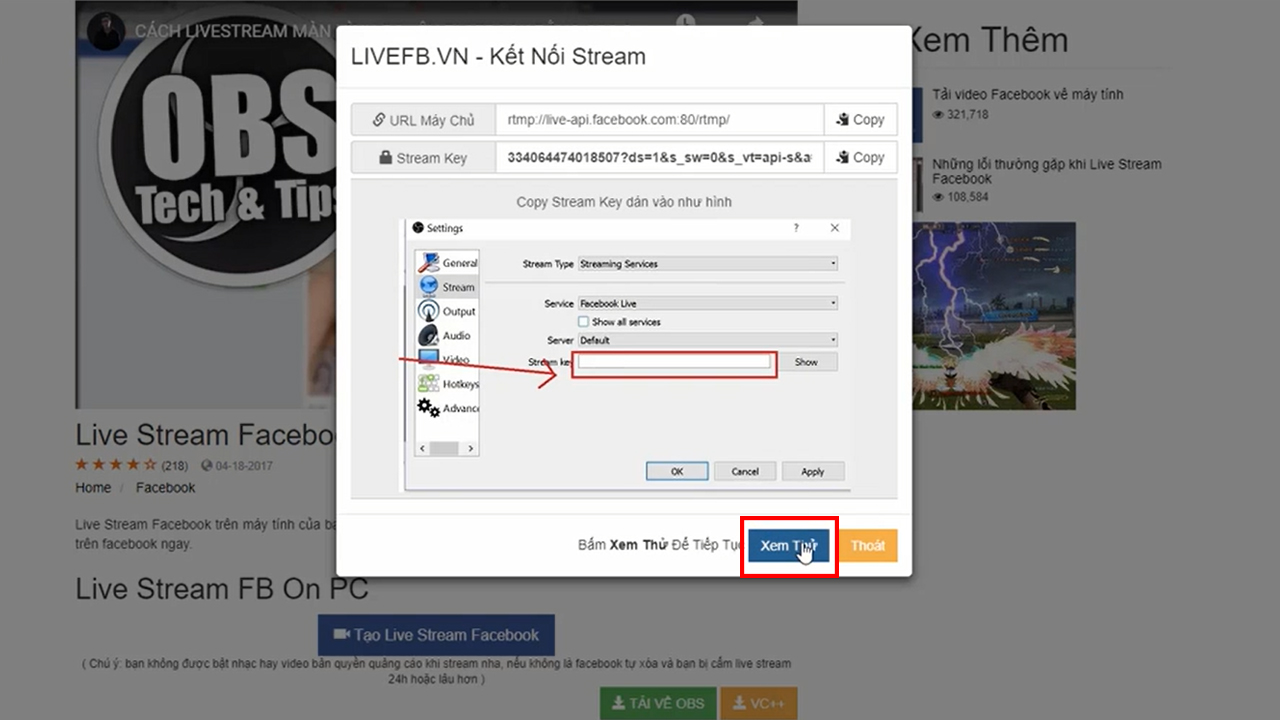
Task: Click the lightning game video thumbnail
Action: click(994, 315)
